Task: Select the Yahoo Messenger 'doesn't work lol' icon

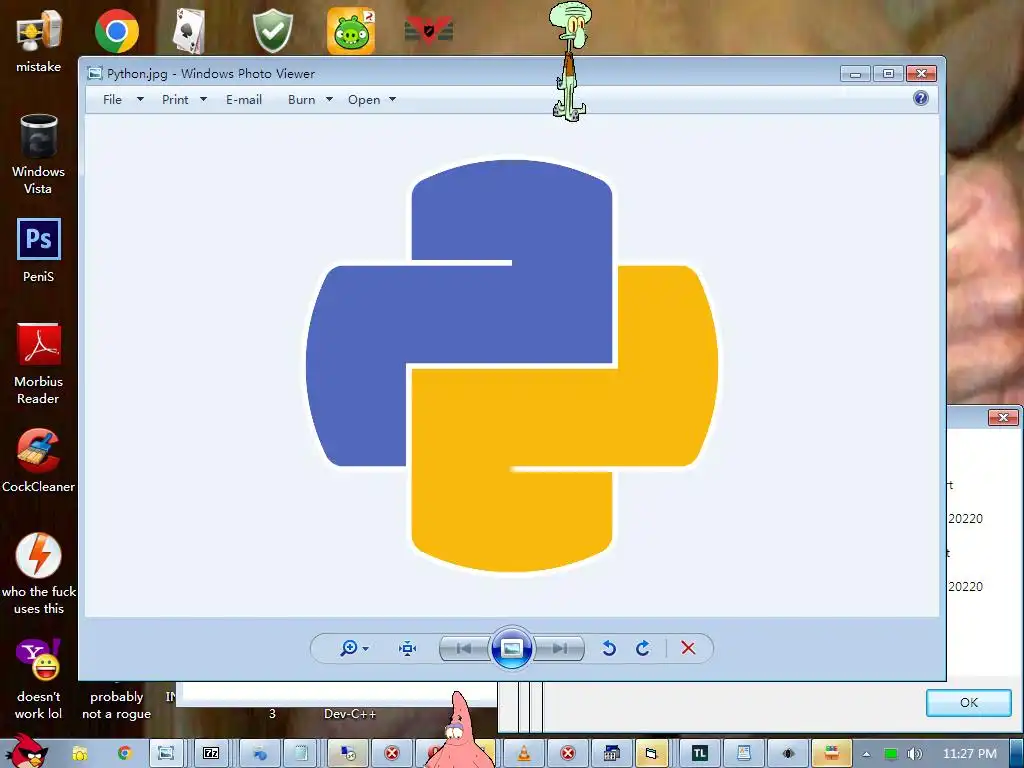Action: [x=39, y=679]
